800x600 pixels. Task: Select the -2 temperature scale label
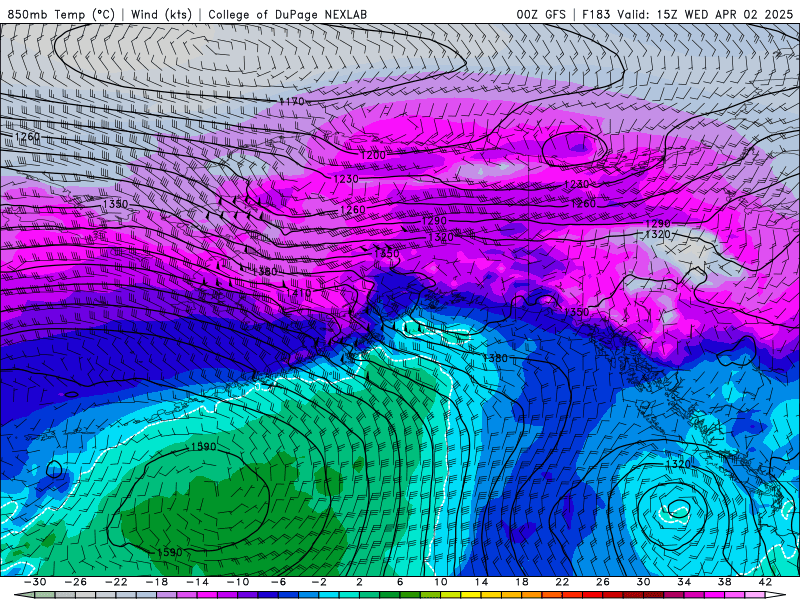[319, 582]
